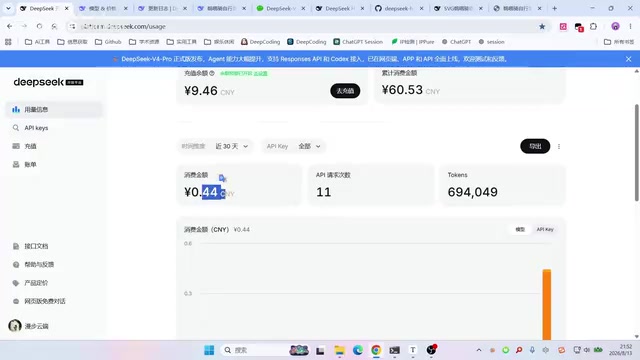Click the translate icon near 消费金额
640x360 pixels.
click(222, 178)
